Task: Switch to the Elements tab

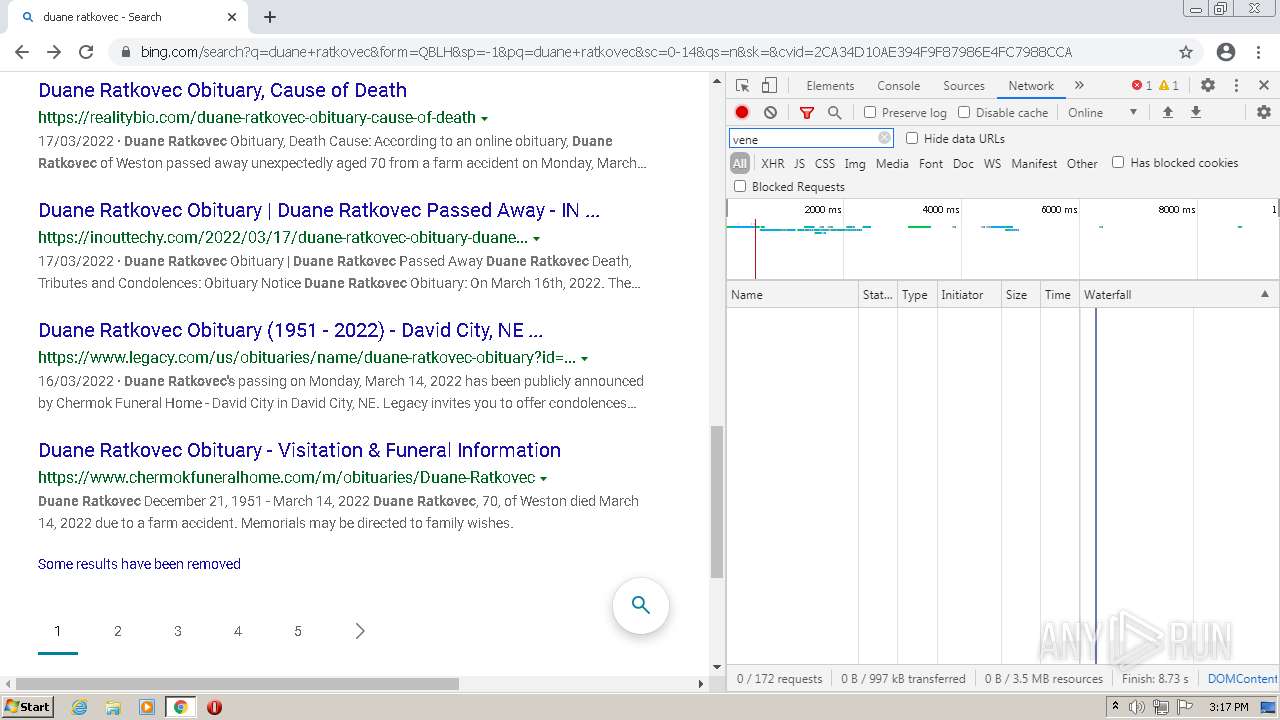Action: pyautogui.click(x=830, y=86)
